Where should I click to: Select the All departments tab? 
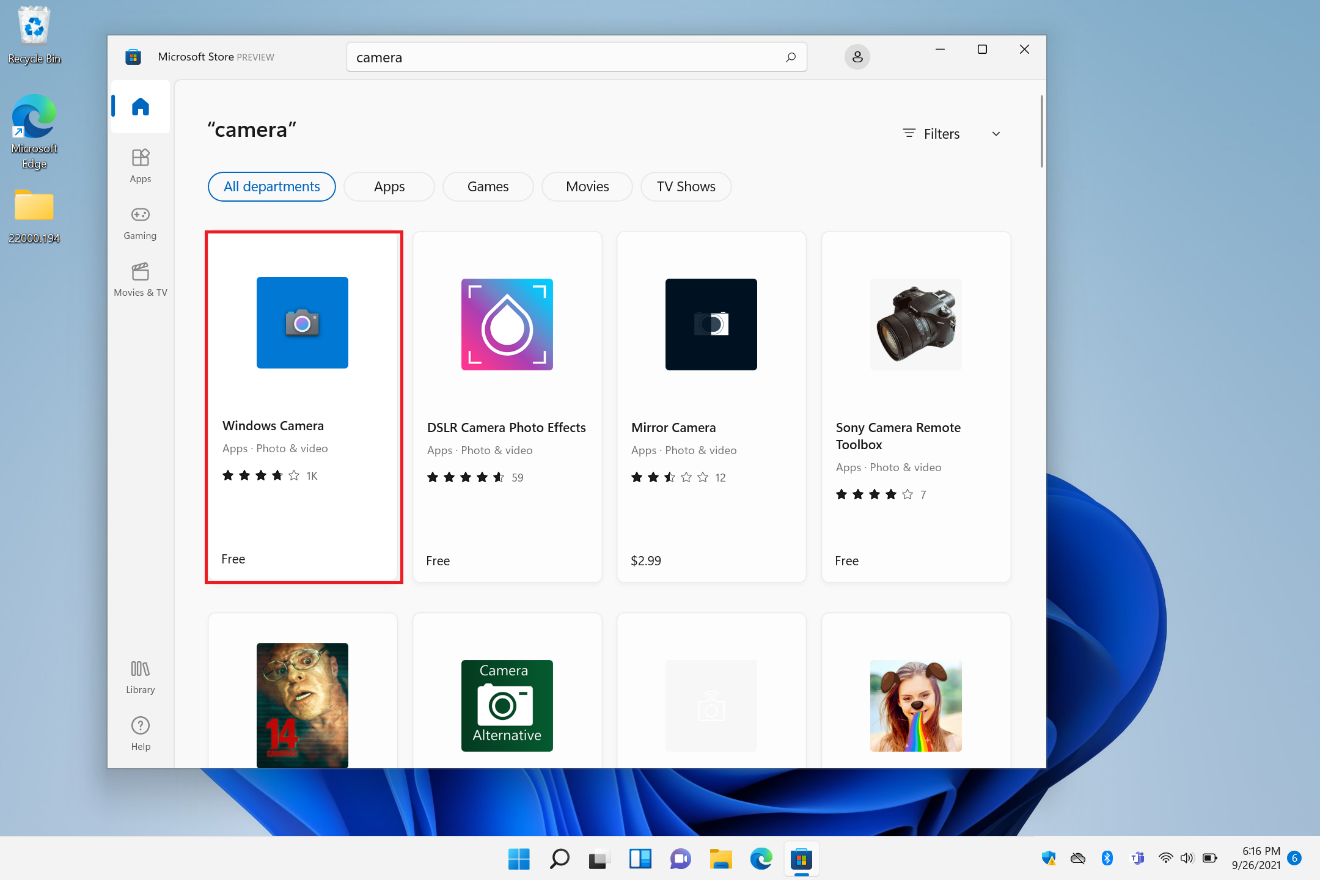271,186
